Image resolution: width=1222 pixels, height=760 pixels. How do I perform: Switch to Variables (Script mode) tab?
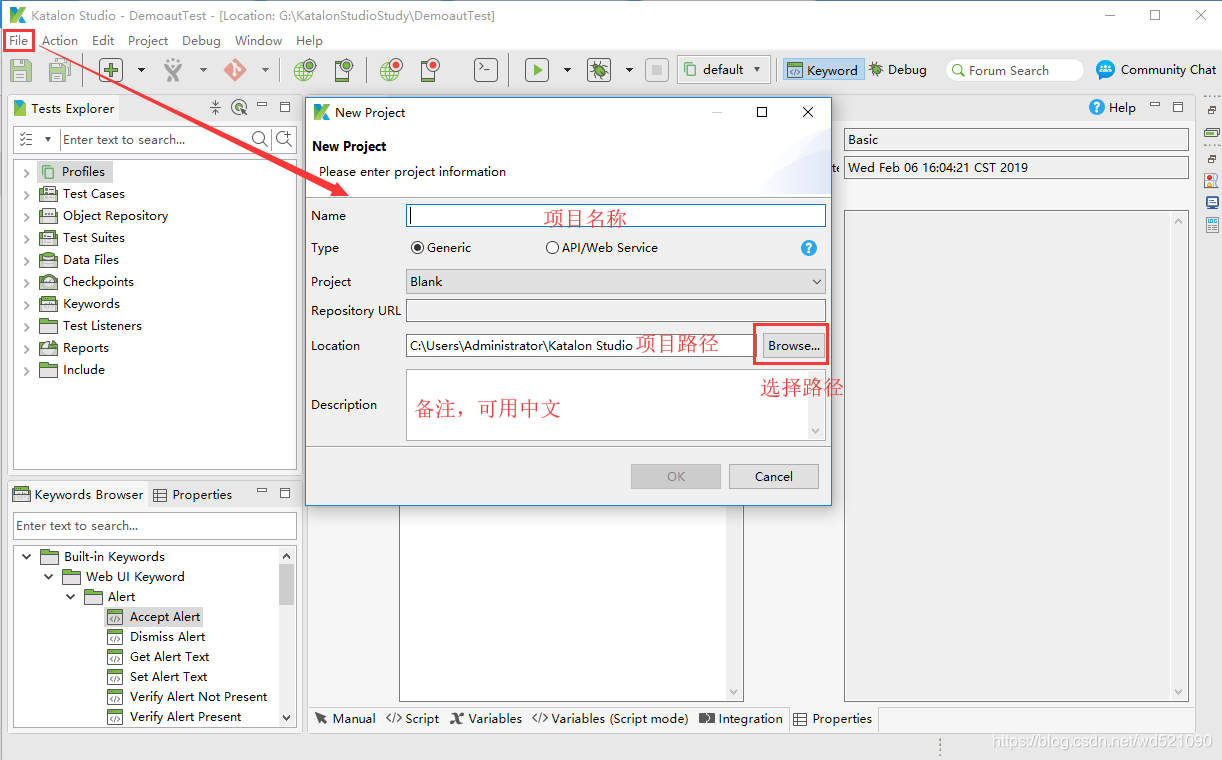610,719
